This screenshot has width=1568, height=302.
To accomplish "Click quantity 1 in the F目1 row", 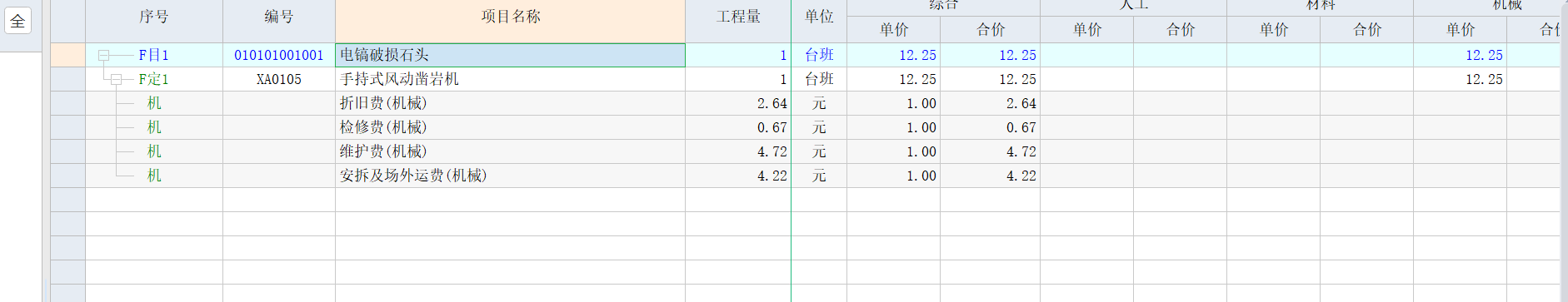I will (x=738, y=55).
